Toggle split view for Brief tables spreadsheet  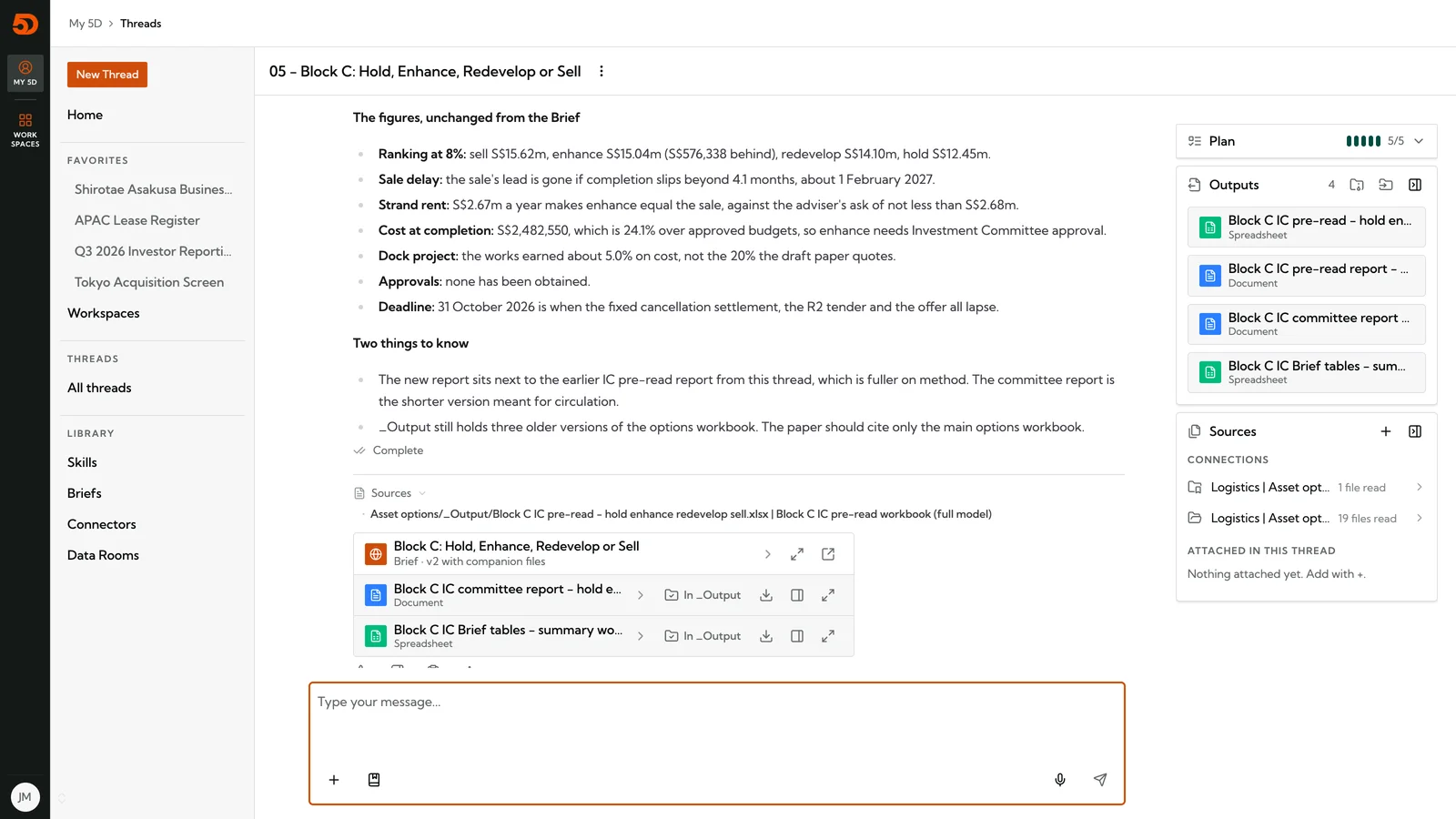point(797,636)
